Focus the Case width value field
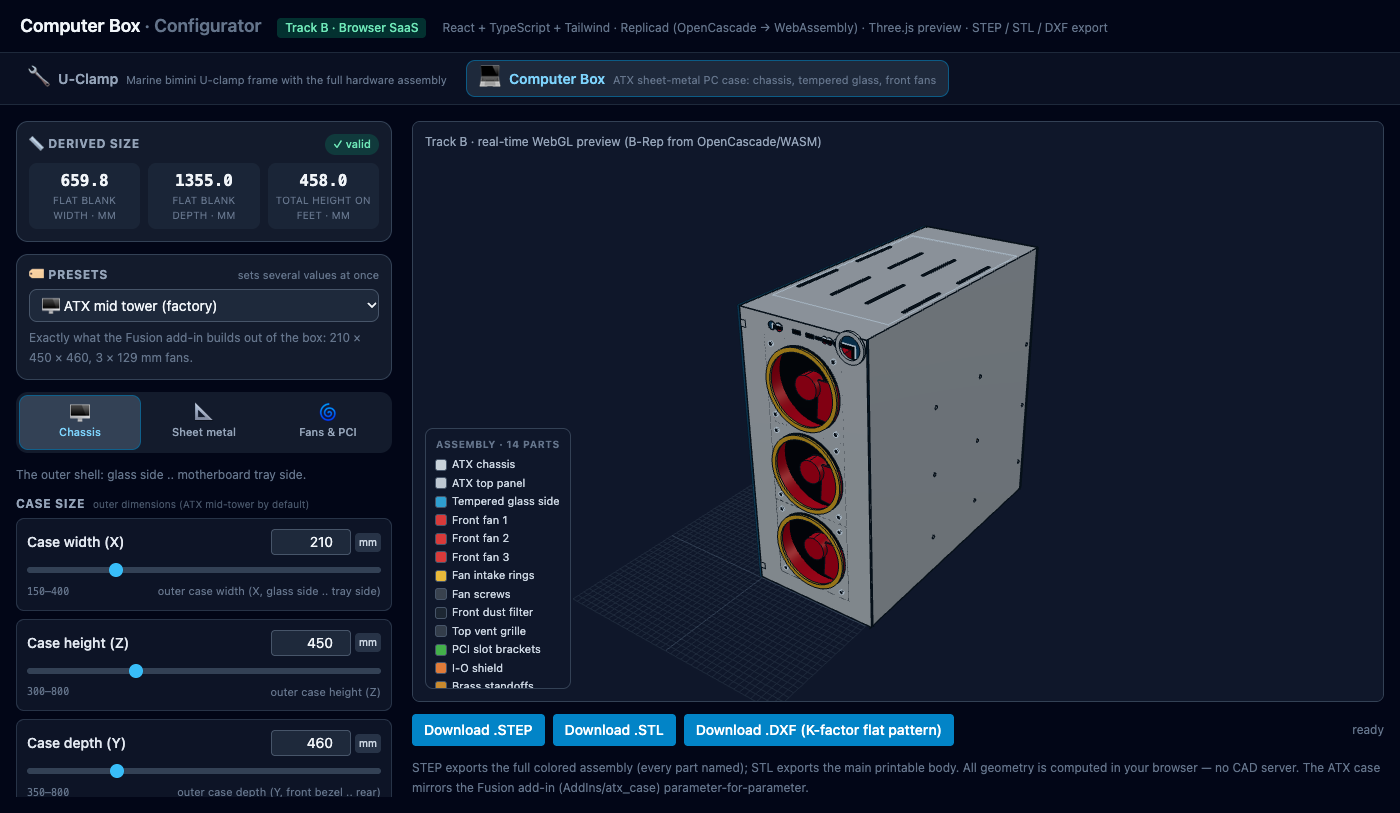Screen dimensions: 1400x813 tap(311, 542)
